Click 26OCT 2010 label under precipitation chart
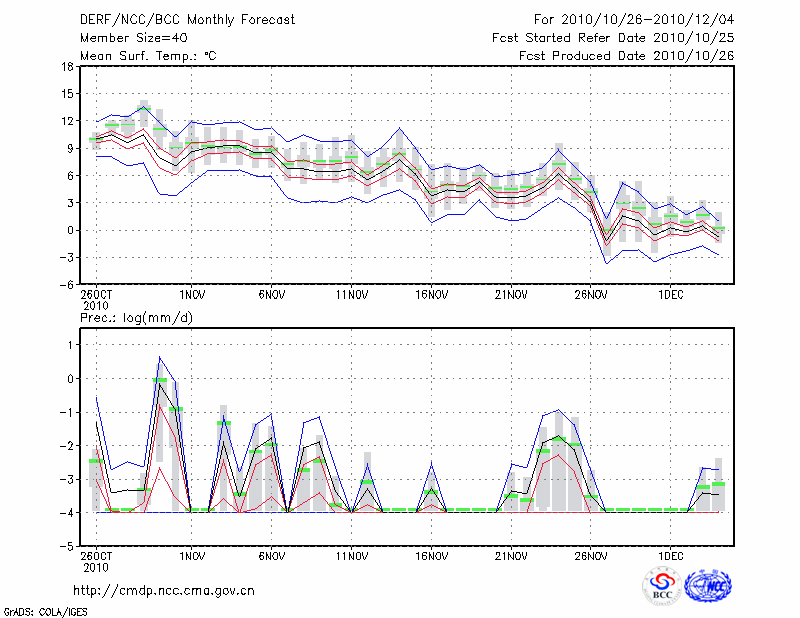 point(96,561)
